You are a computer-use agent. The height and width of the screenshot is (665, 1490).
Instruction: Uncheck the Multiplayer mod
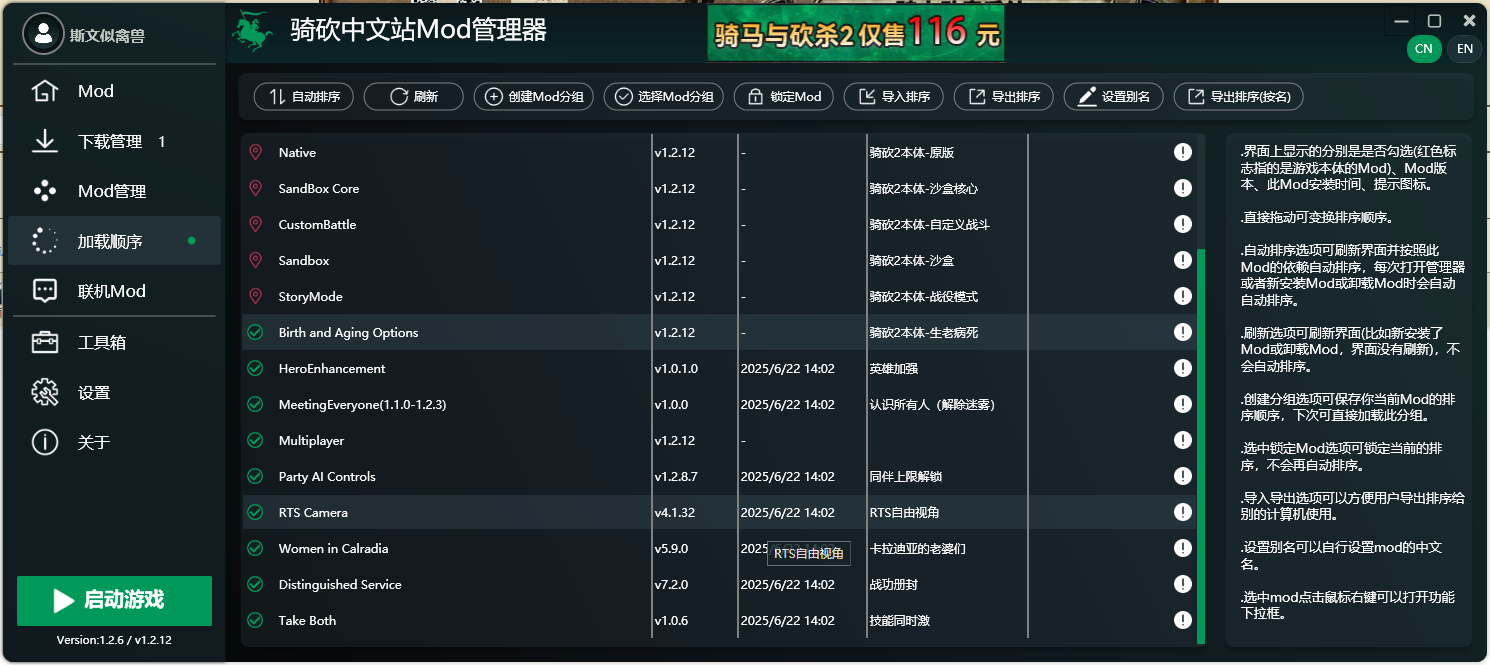point(255,440)
